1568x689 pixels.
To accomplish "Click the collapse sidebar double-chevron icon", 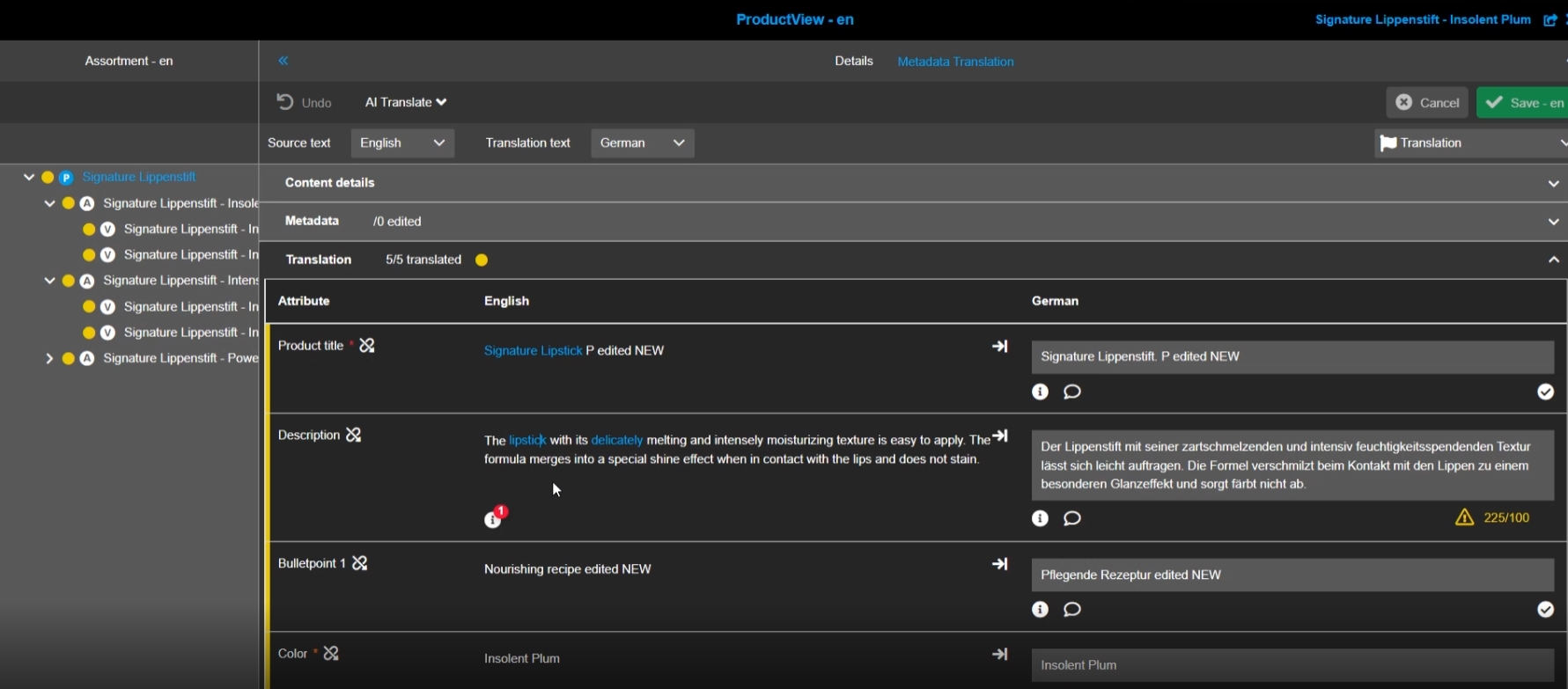I will (283, 61).
